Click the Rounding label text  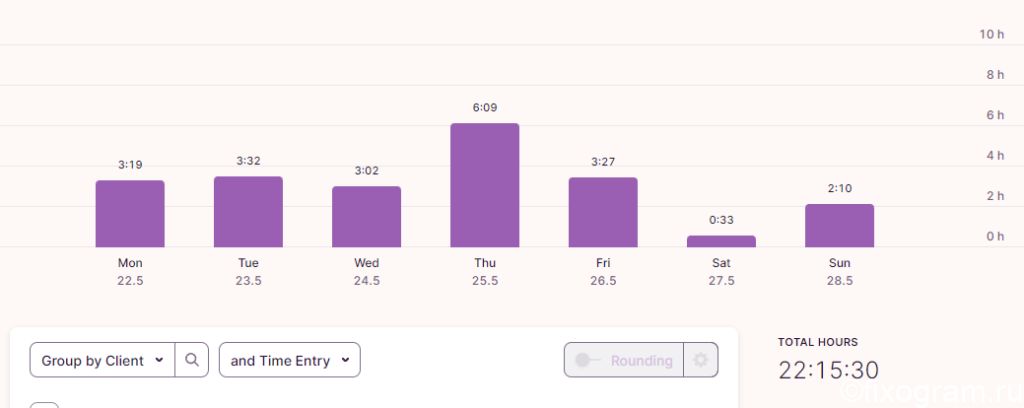click(641, 360)
